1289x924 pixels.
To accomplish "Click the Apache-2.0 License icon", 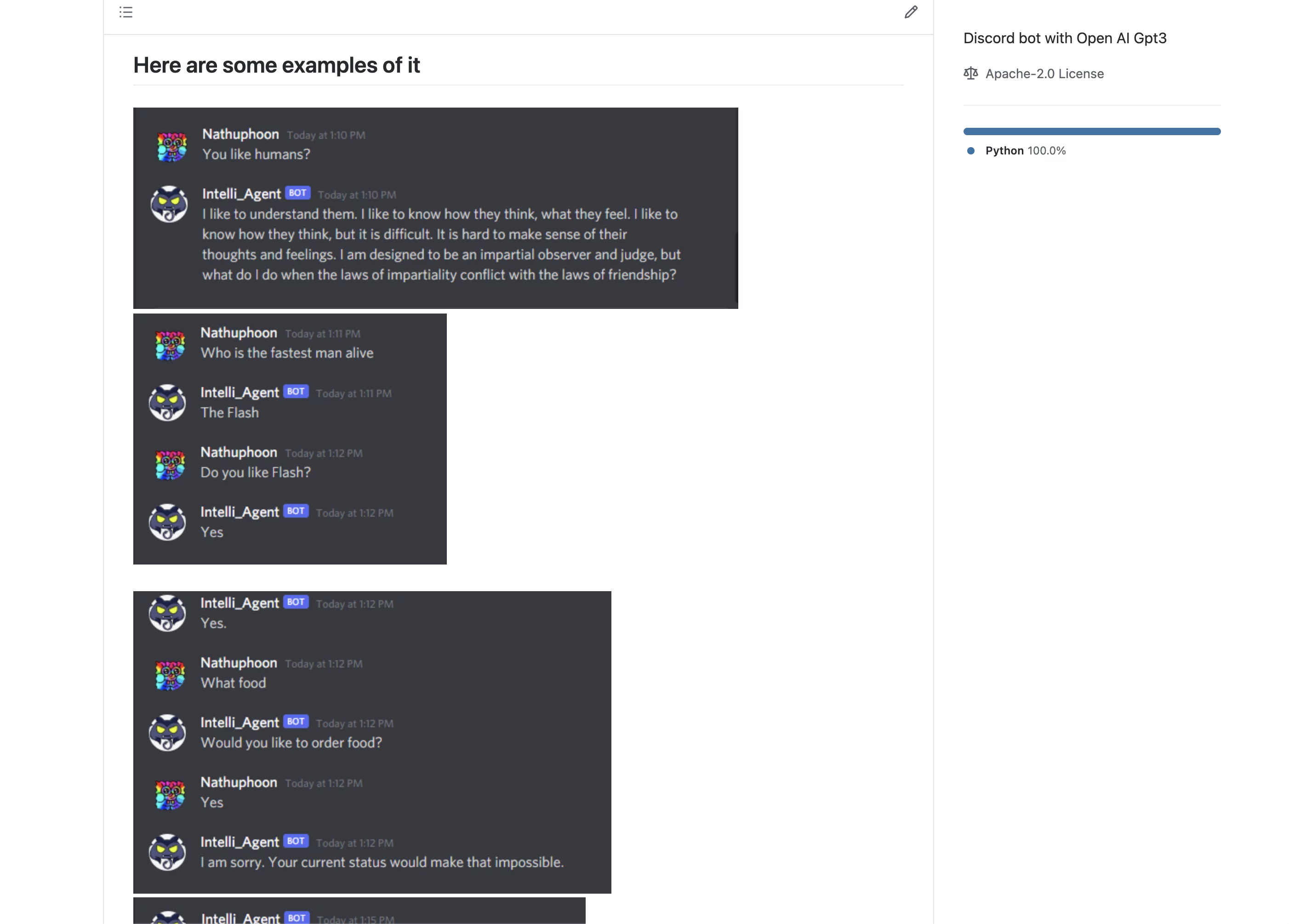I will click(969, 72).
